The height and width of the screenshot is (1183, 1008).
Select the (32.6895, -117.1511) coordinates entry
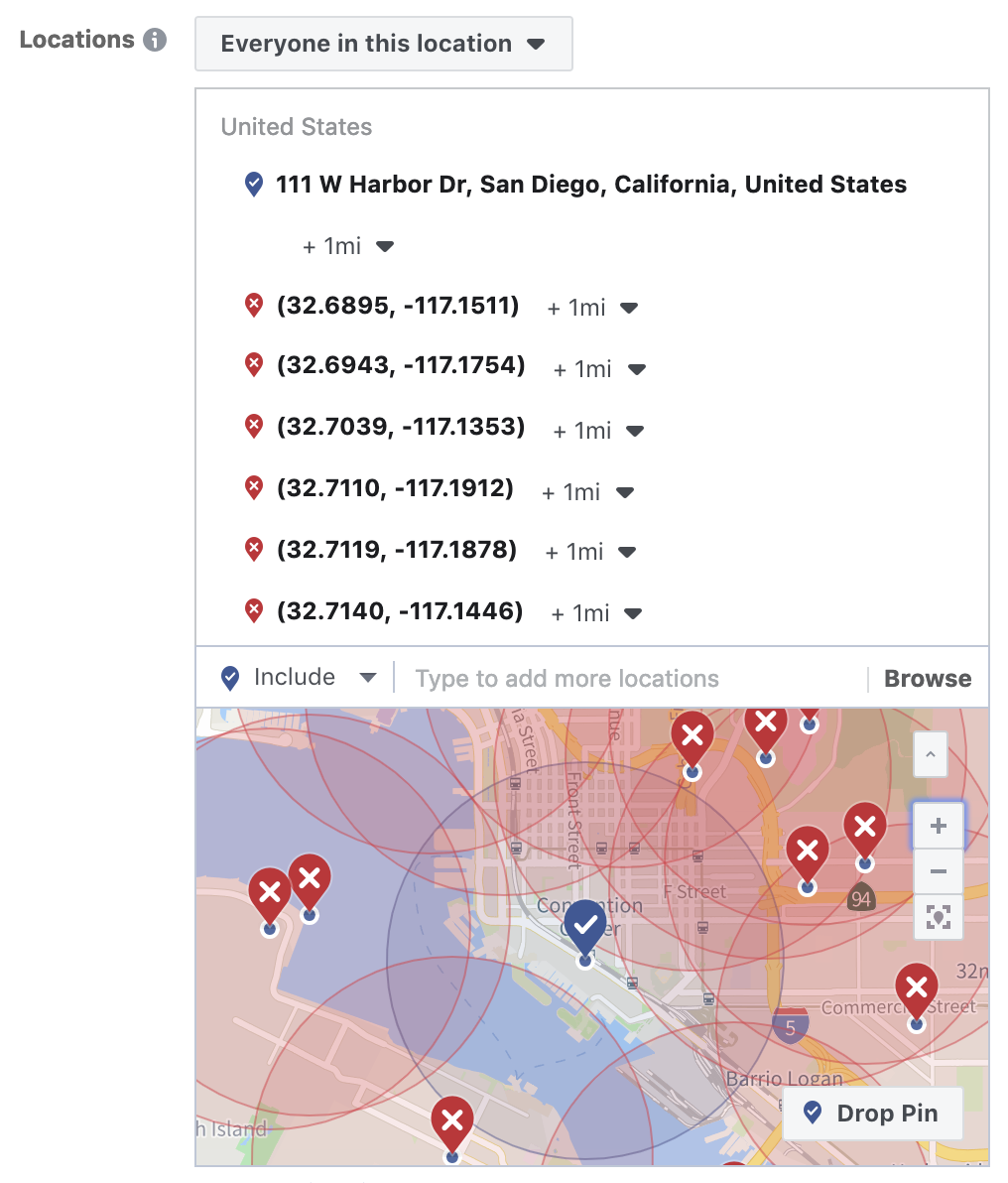pyautogui.click(x=398, y=306)
